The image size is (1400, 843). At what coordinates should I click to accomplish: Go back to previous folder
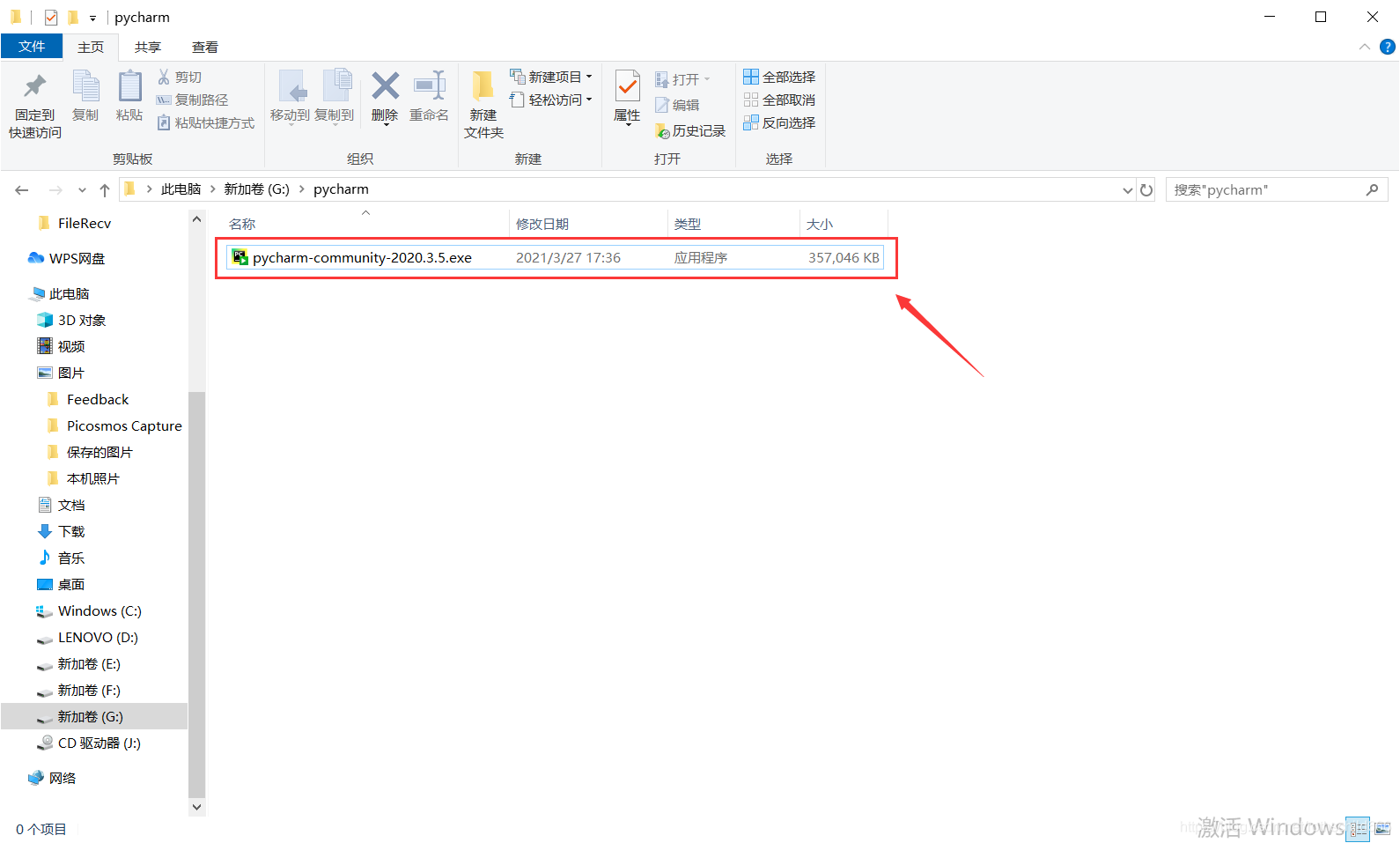coord(22,190)
